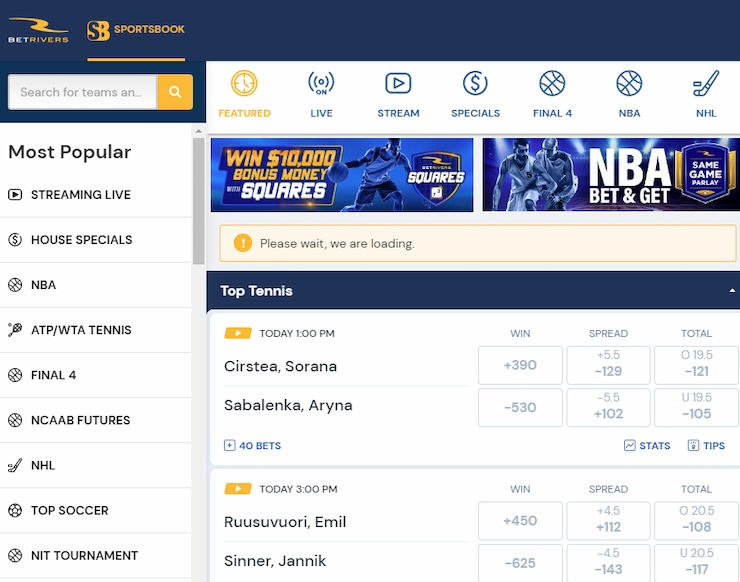This screenshot has width=740, height=582.
Task: Select NHL in the sidebar list
Action: coord(95,465)
